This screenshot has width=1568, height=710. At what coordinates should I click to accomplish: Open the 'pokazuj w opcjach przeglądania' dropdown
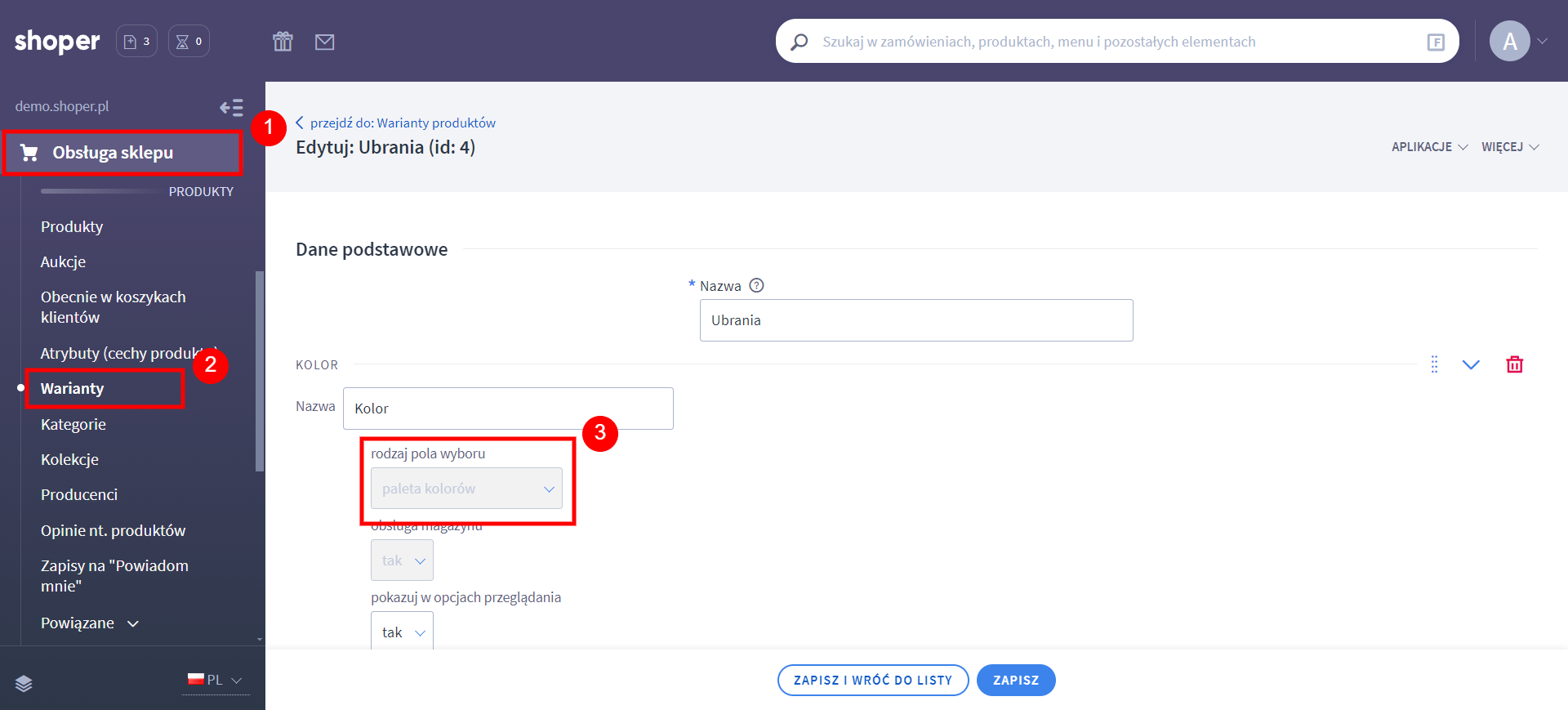pos(402,632)
